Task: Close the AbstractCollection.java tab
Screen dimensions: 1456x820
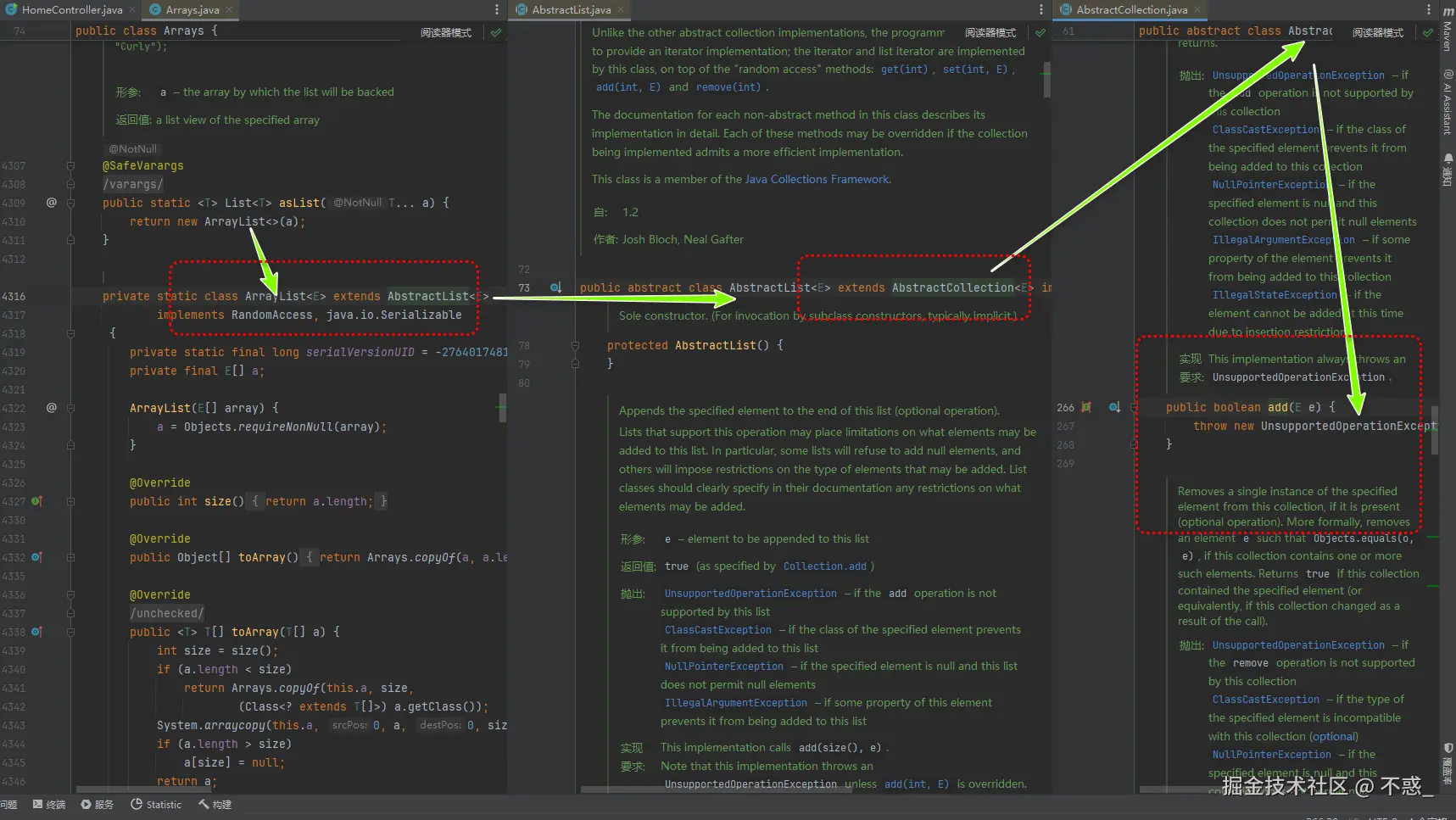Action: 1197,10
